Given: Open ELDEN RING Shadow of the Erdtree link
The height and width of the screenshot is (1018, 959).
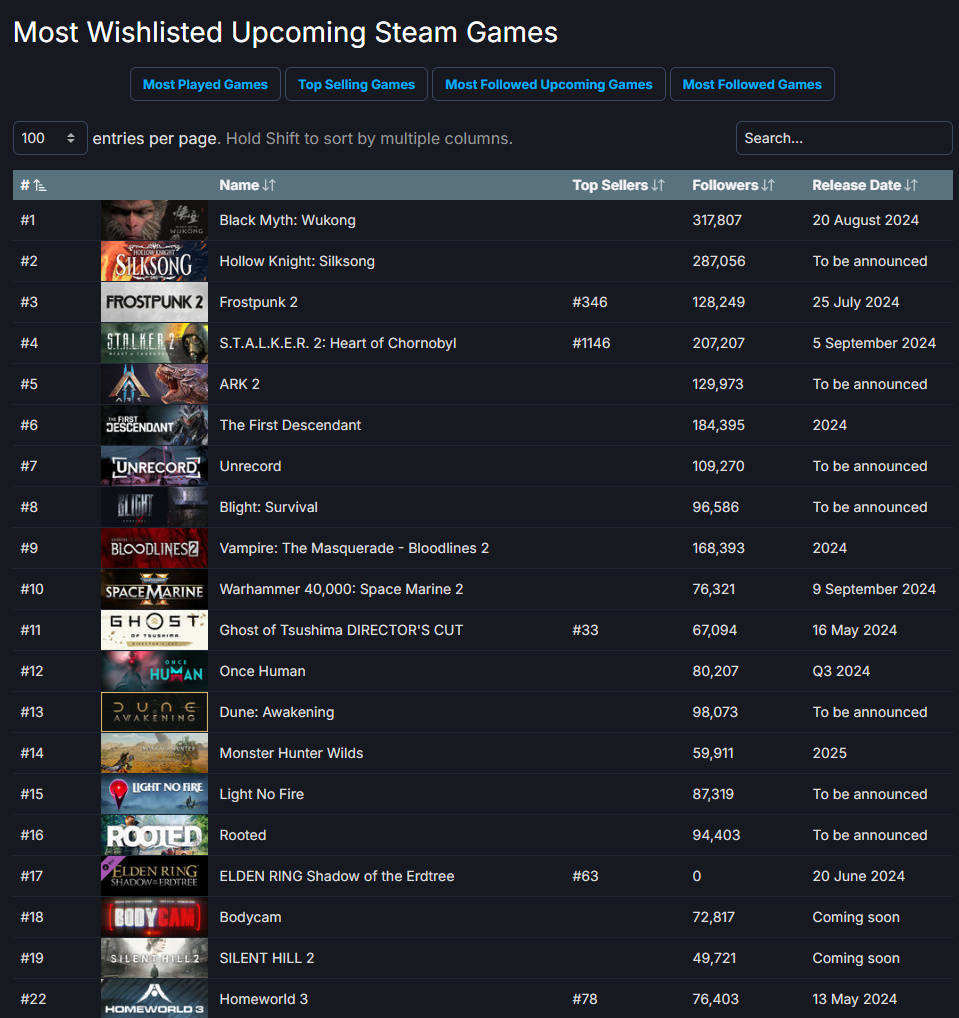Looking at the screenshot, I should 337,876.
